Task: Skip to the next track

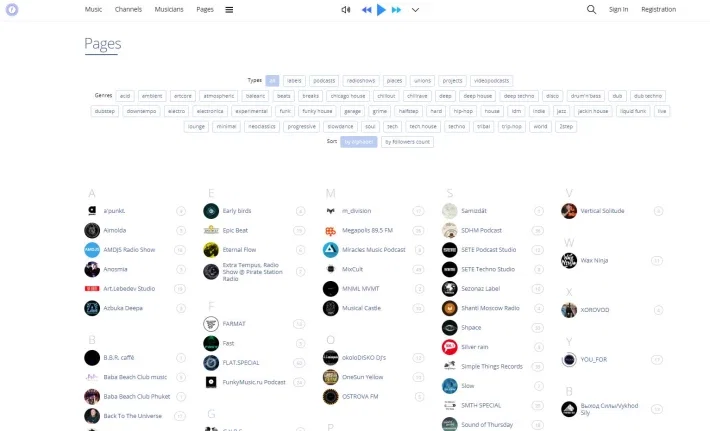Action: (396, 10)
